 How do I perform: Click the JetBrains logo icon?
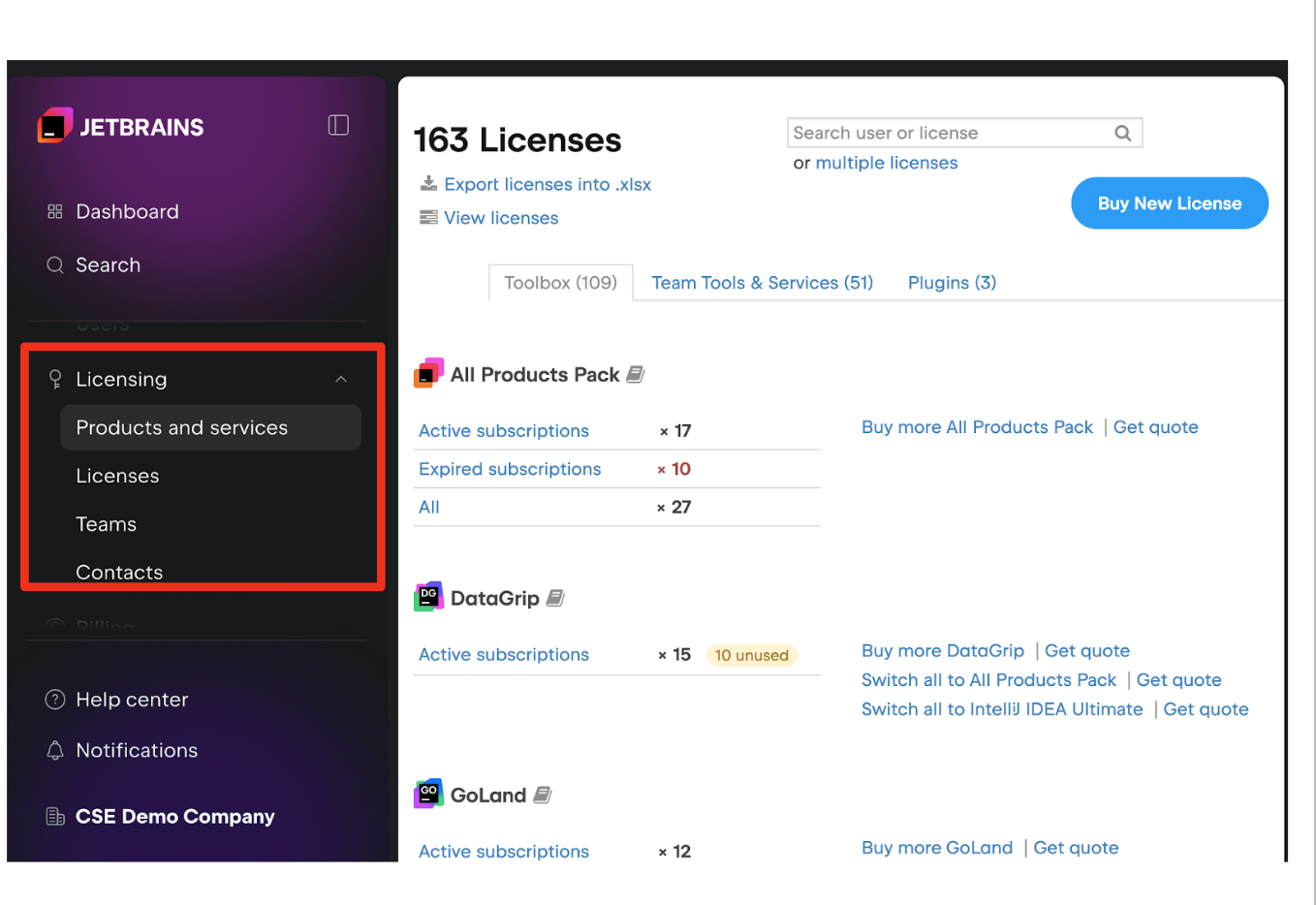54,126
